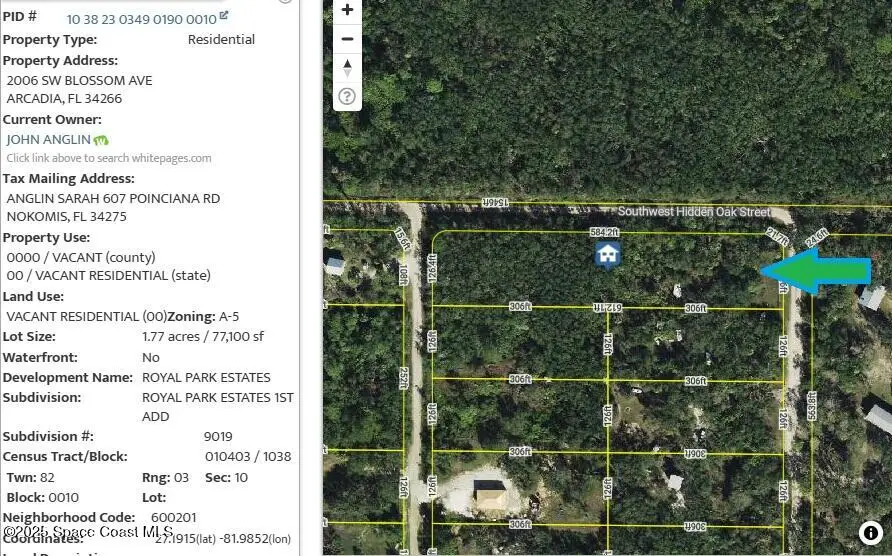Select mailing address ANGLIN SARAH 607 POINCIANA RD
Image resolution: width=892 pixels, height=556 pixels.
tap(113, 199)
